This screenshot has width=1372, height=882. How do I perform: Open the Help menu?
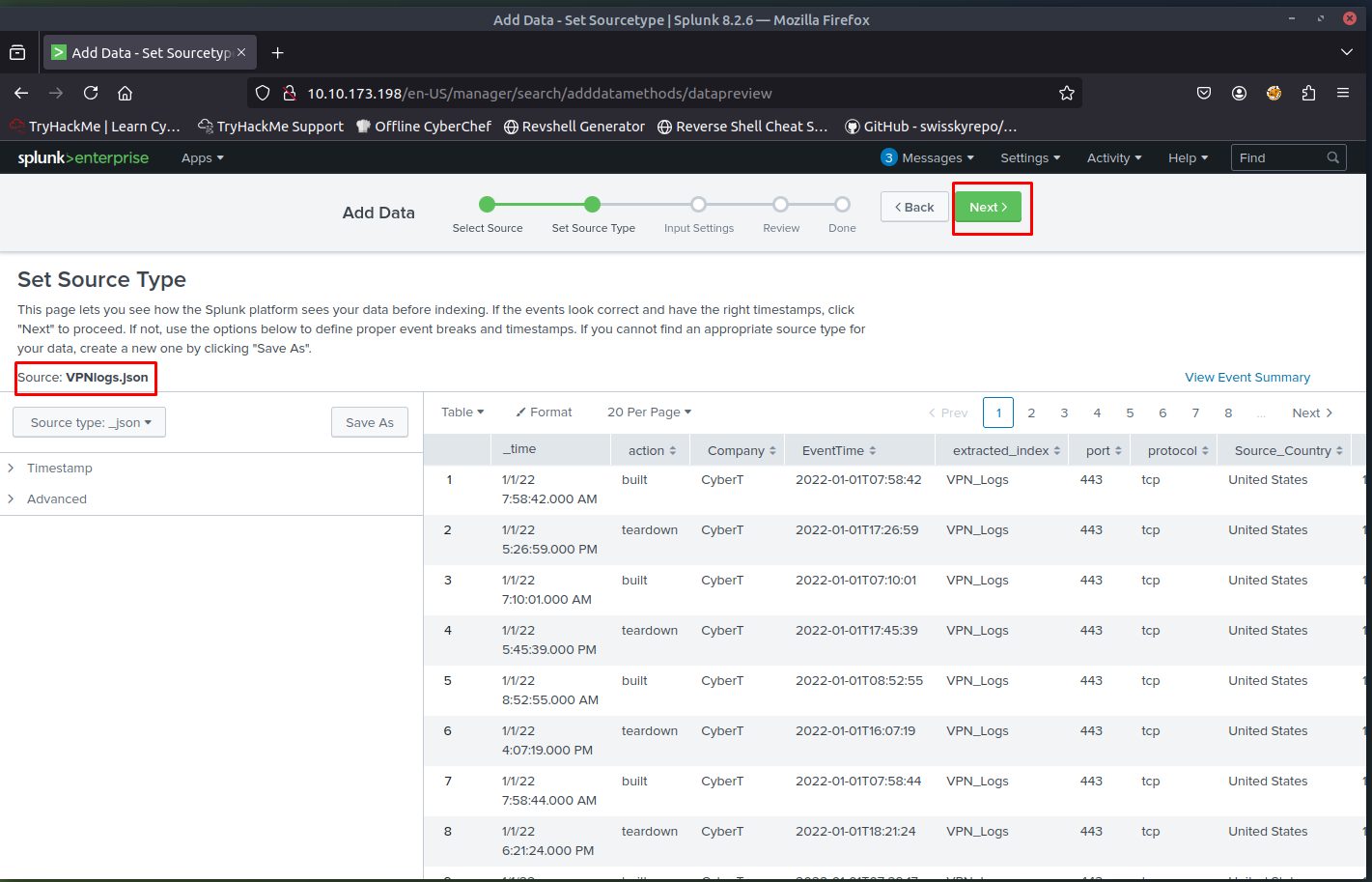tap(1188, 157)
